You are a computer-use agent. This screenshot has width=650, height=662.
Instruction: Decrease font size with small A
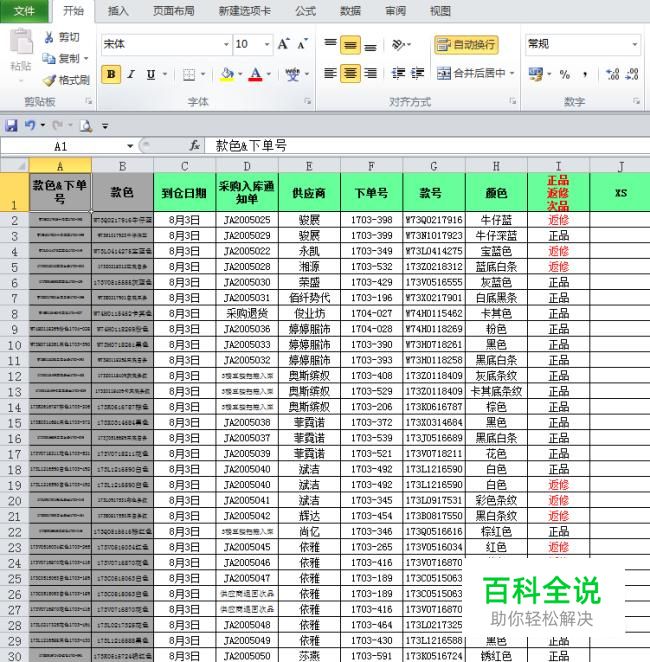(302, 44)
